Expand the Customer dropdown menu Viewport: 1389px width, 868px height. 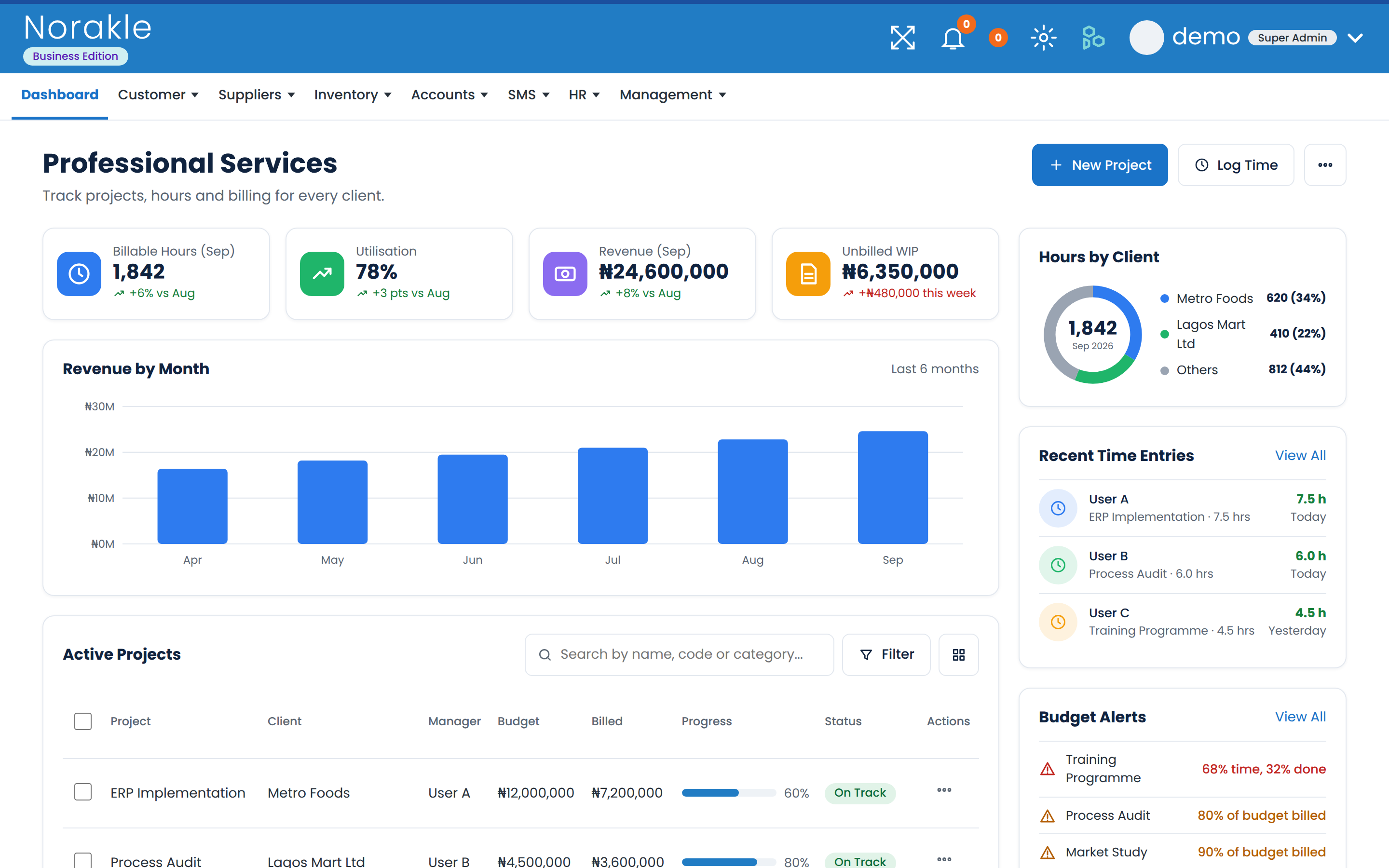[158, 95]
